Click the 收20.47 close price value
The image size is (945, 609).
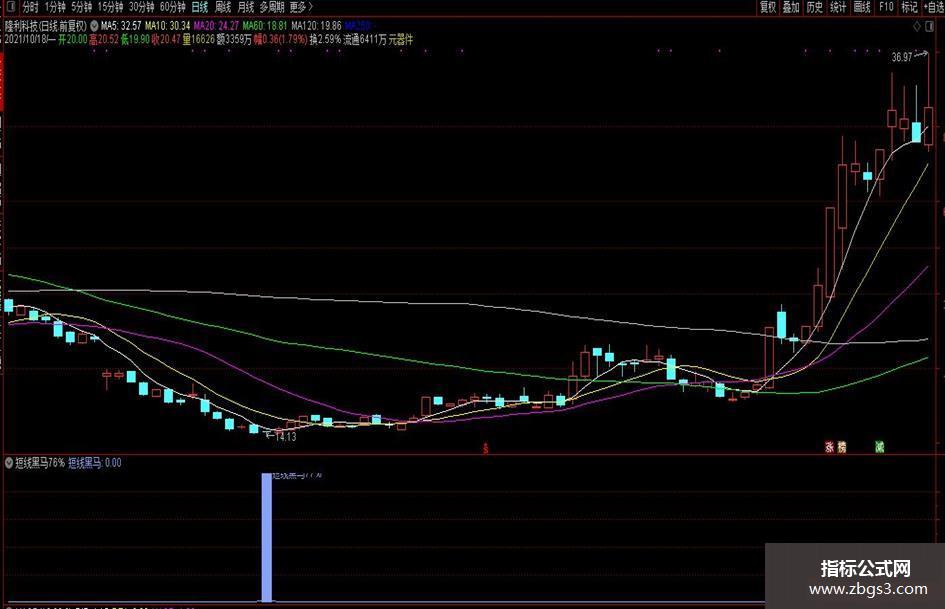point(166,39)
